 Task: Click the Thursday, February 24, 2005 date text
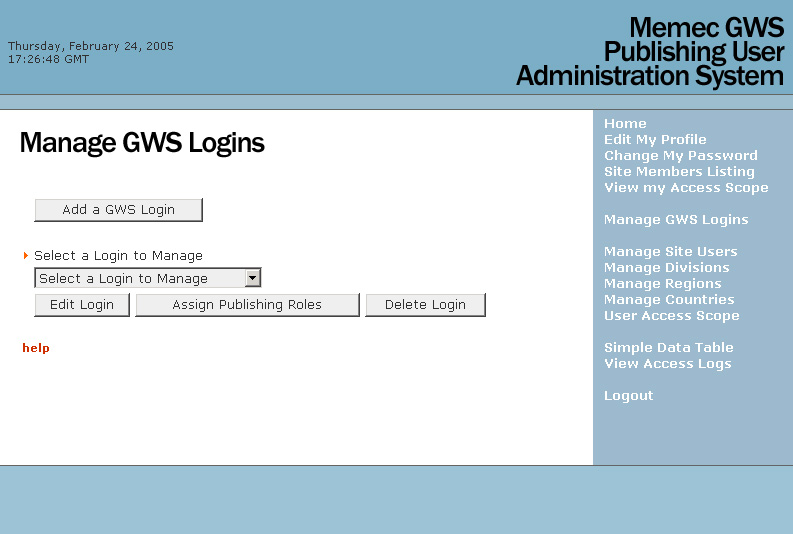click(91, 46)
